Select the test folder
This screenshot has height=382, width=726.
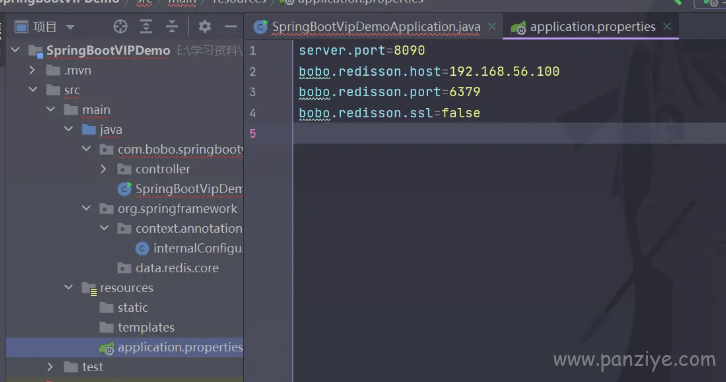coord(92,367)
